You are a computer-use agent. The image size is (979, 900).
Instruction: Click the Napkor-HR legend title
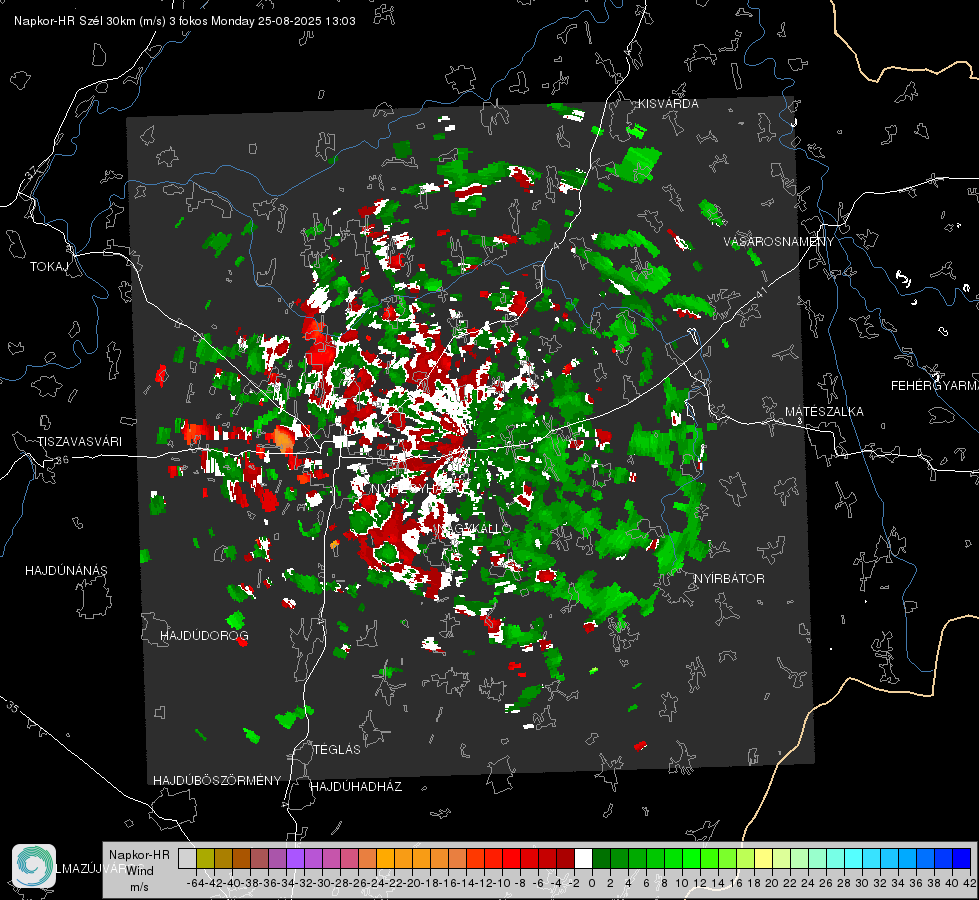click(x=139, y=855)
